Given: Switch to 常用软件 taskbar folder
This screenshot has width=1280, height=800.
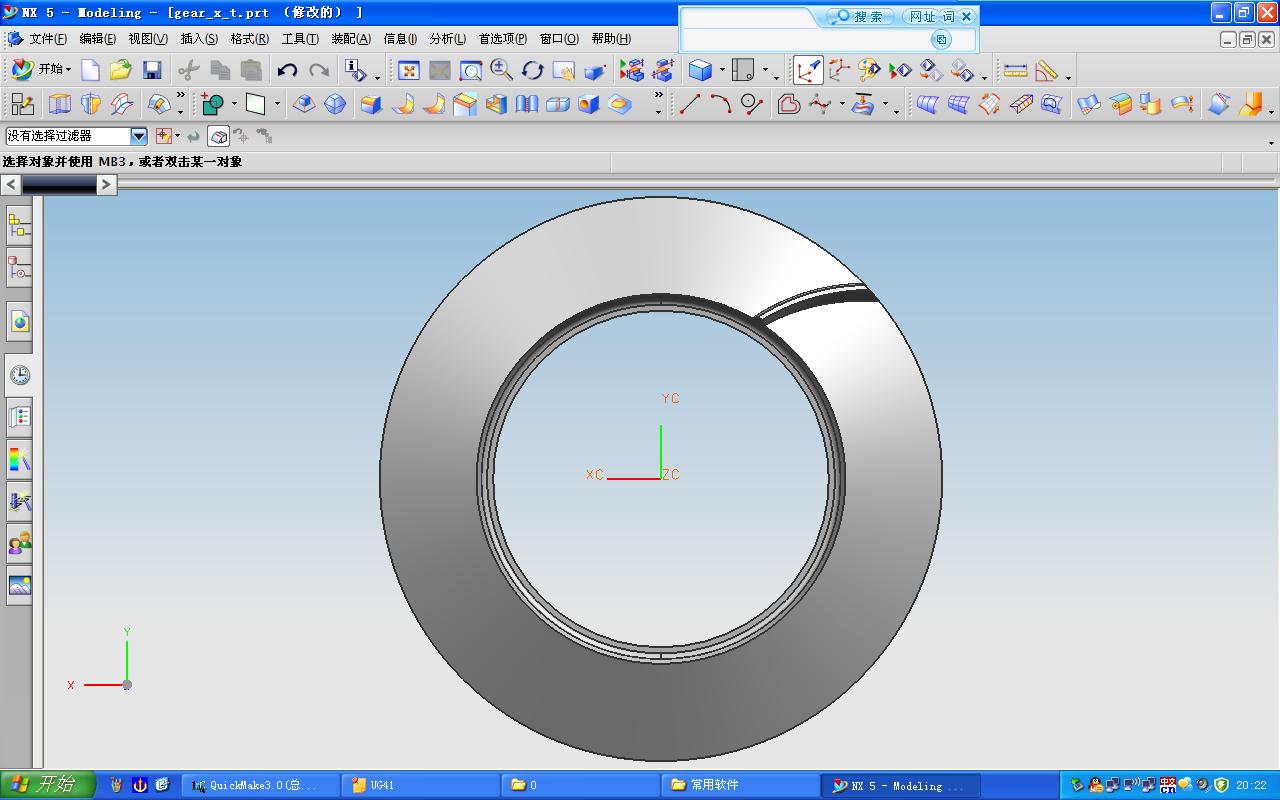Looking at the screenshot, I should coord(740,785).
